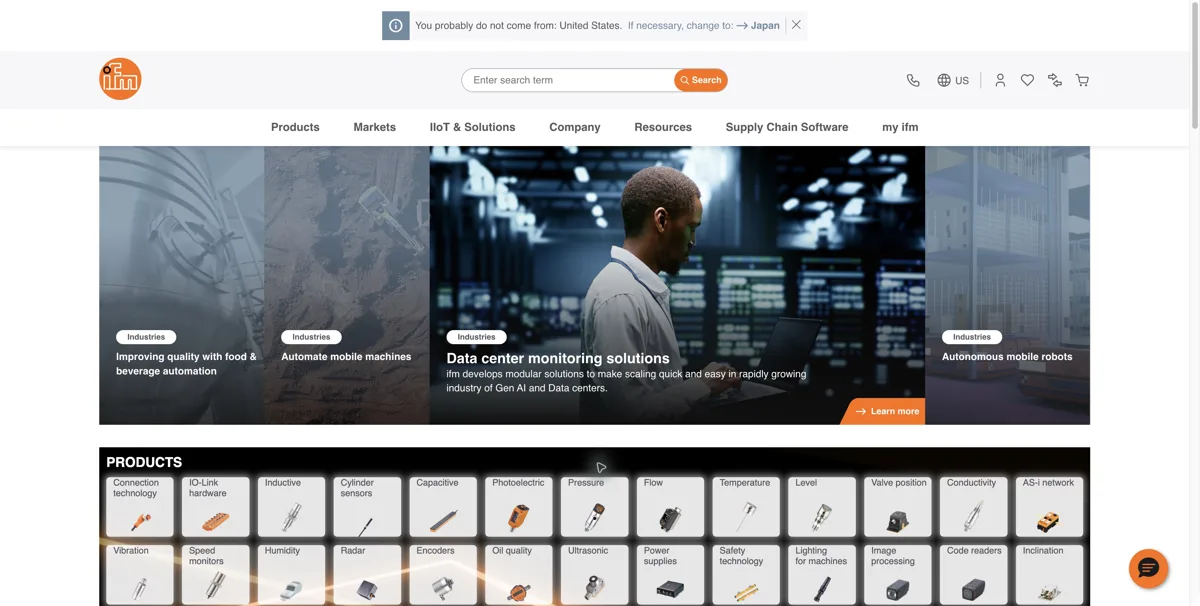Open Safety technology product tile
The image size is (1200, 606).
(746, 574)
